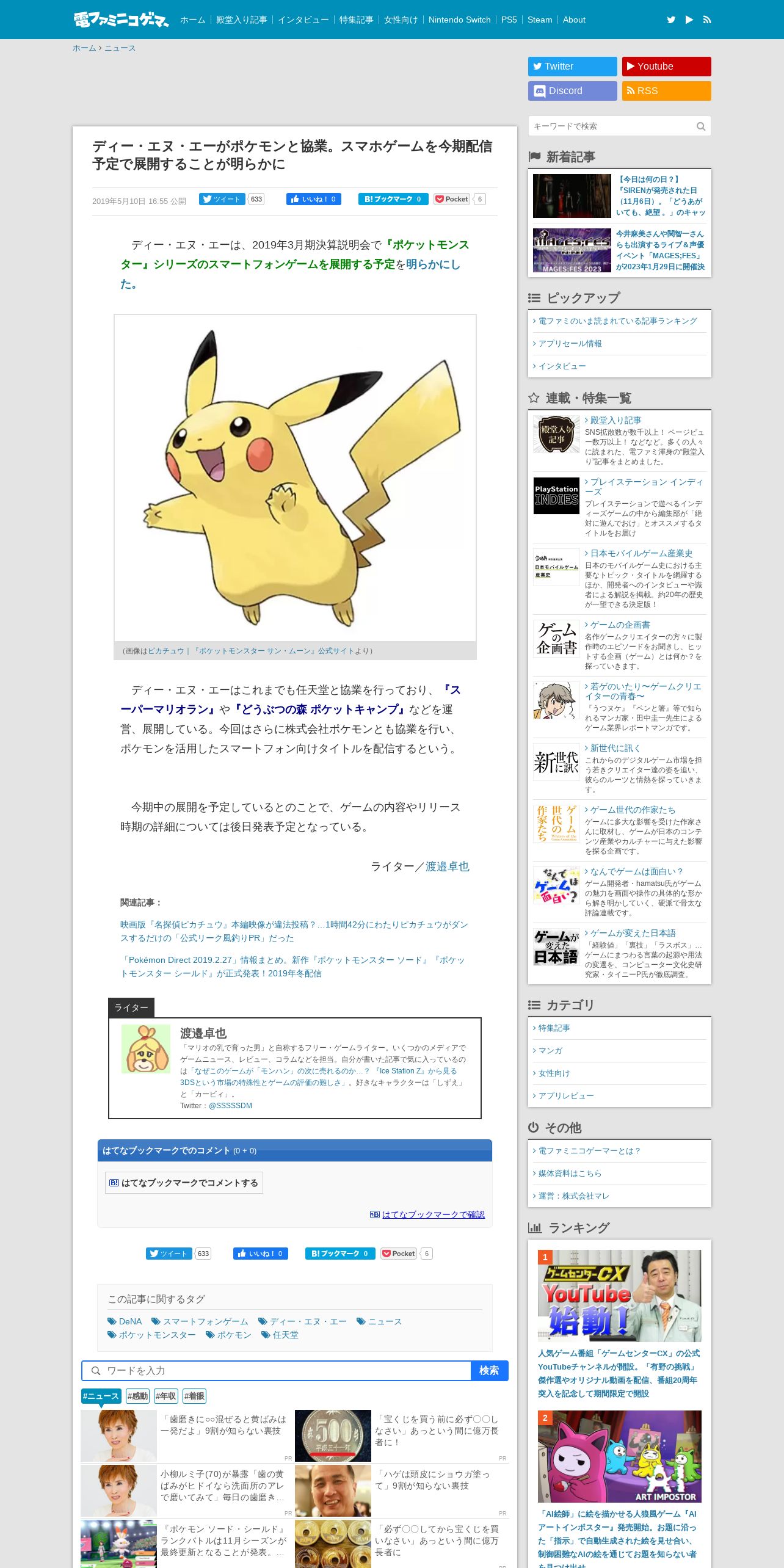Click the B!ブックマーク button under the title
Image resolution: width=784 pixels, height=1568 pixels.
pyautogui.click(x=393, y=199)
